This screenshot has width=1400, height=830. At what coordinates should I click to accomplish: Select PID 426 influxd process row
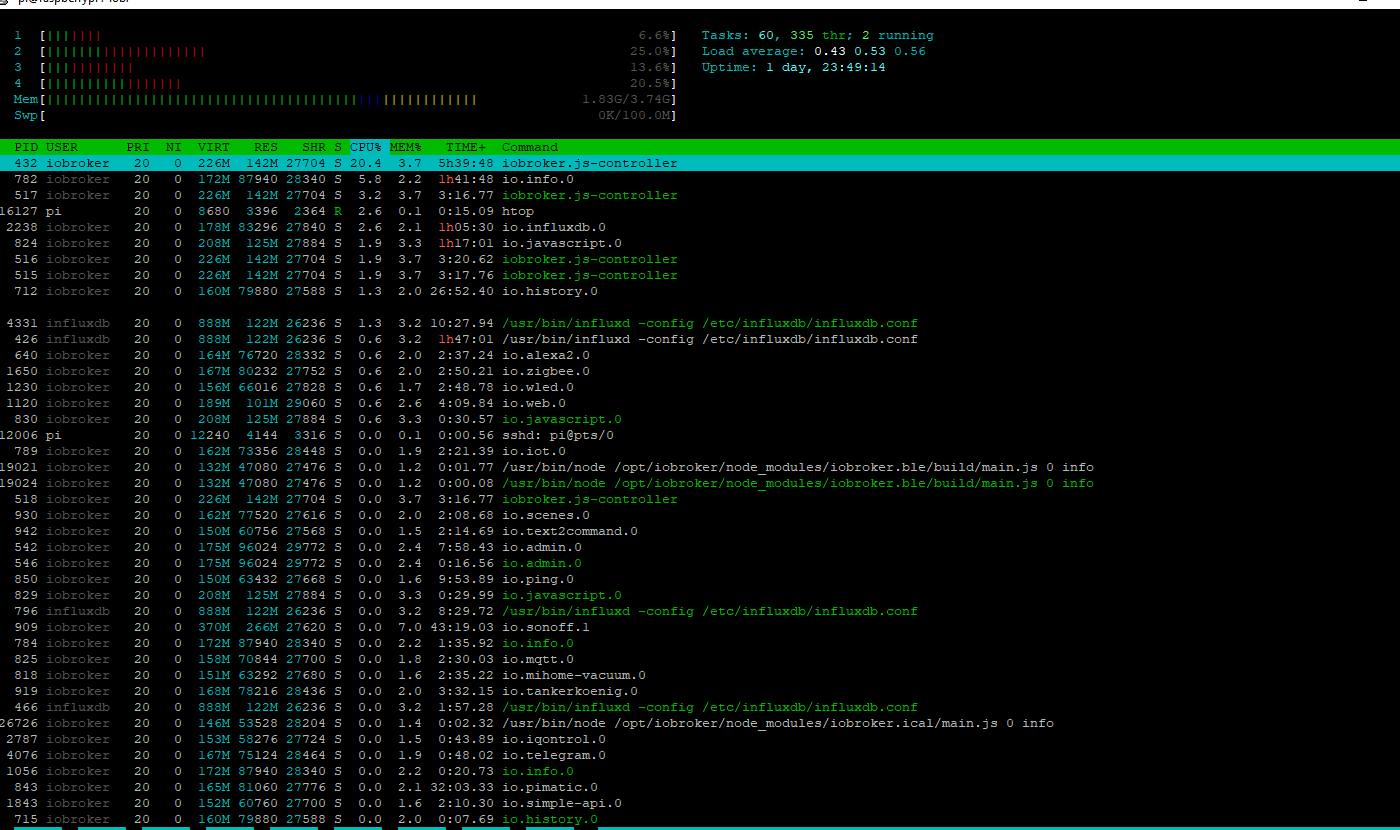click(700, 339)
